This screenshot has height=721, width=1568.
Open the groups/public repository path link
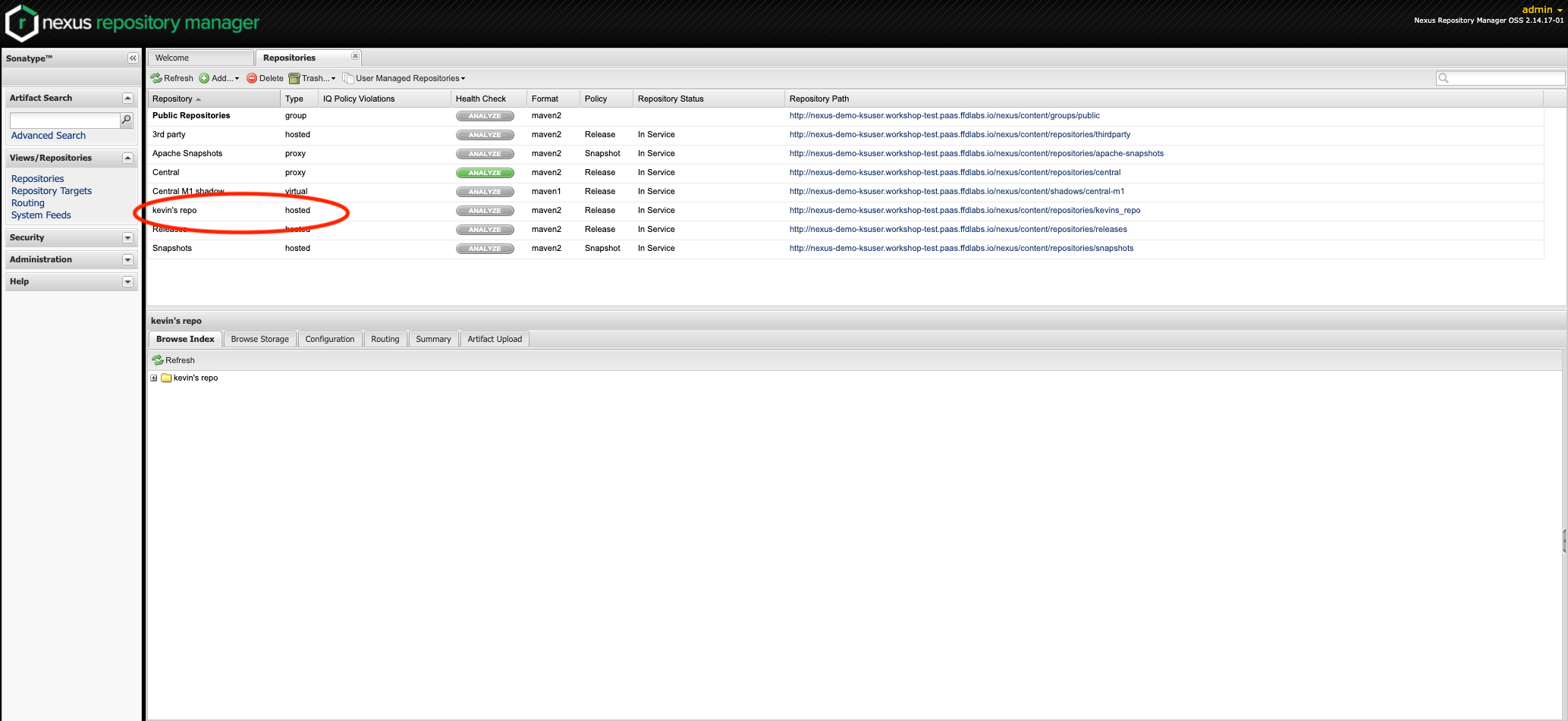pyautogui.click(x=944, y=116)
